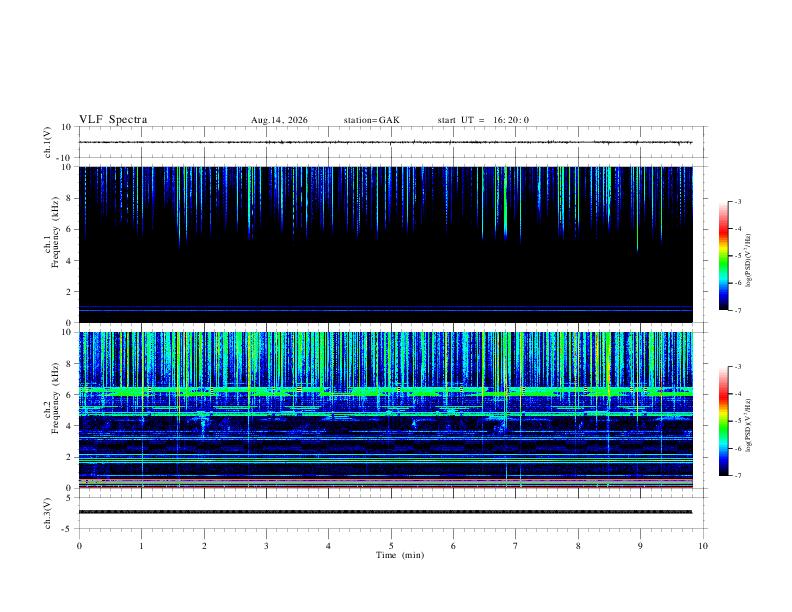This screenshot has width=792, height=612.
Task: Click the VLF Spectra plot title
Action: tap(113, 120)
